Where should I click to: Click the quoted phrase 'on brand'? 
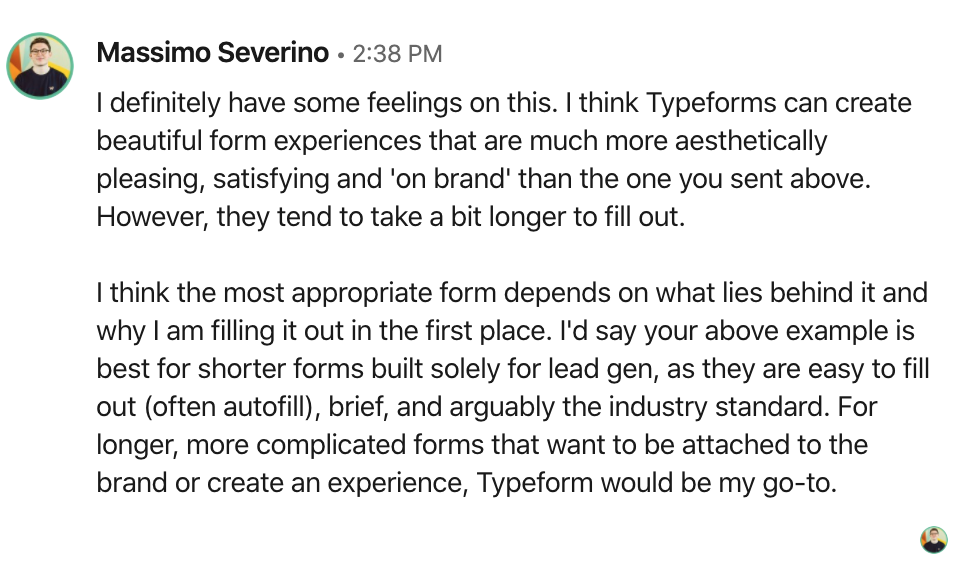(450, 179)
